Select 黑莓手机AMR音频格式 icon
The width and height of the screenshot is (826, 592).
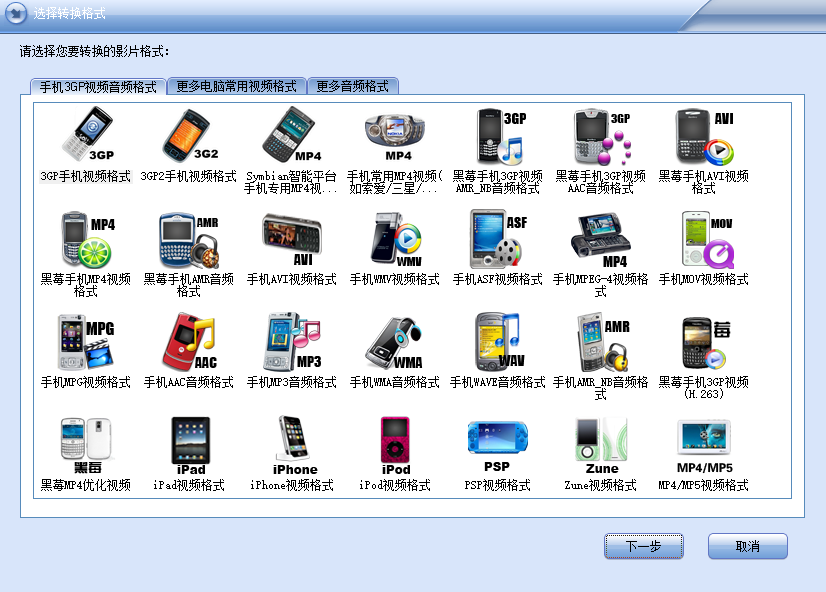[192, 239]
